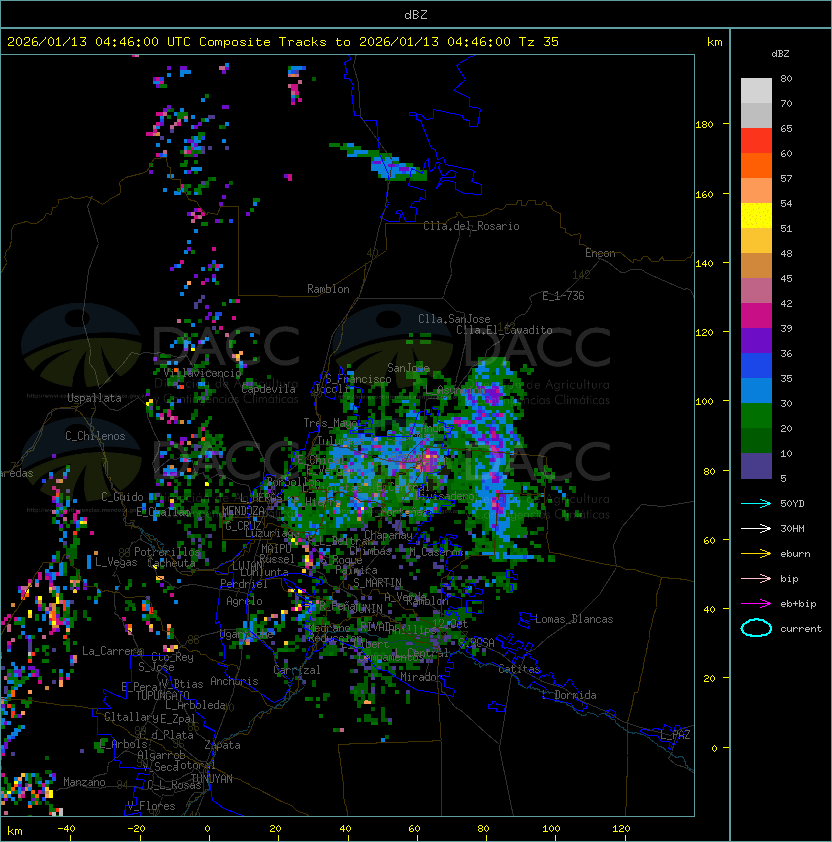Click the 'Uspallata' place label on map

pyautogui.click(x=94, y=398)
